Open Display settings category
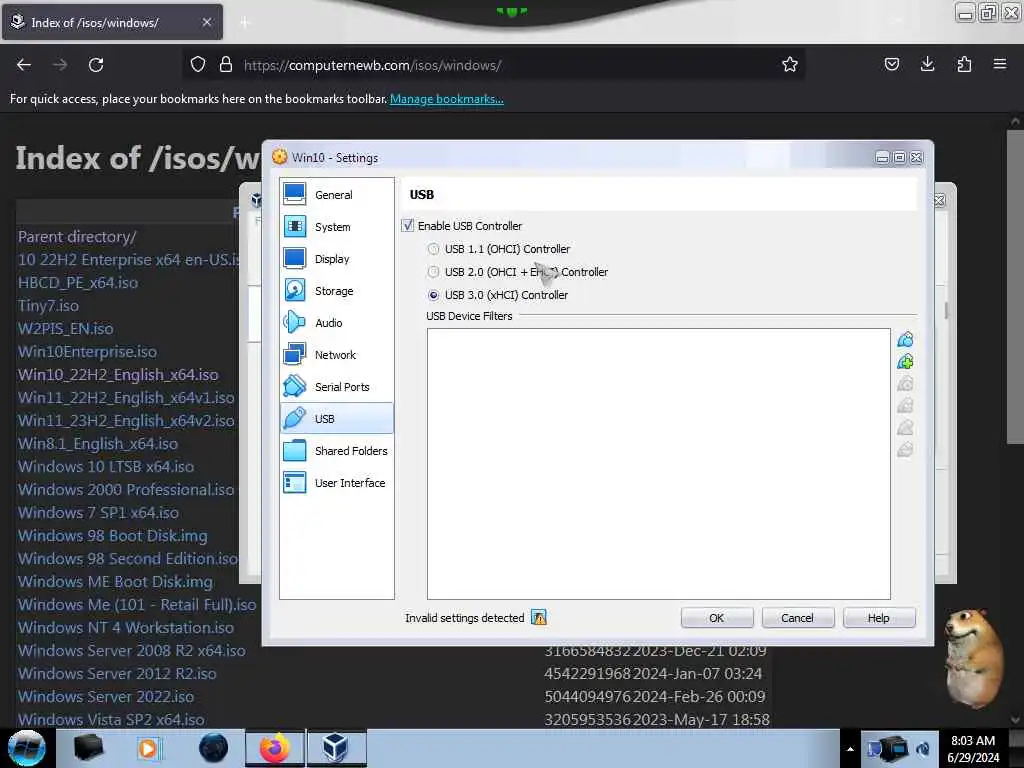Image resolution: width=1024 pixels, height=768 pixels. tap(336, 259)
